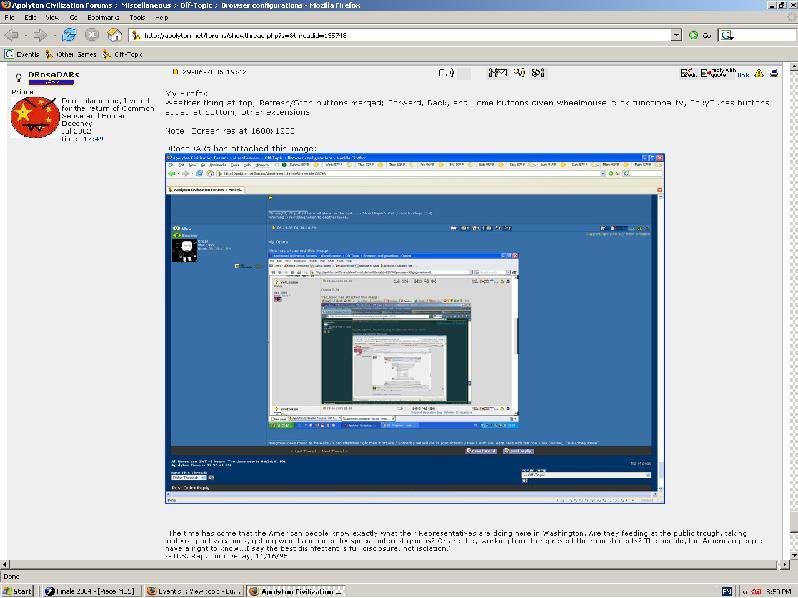Click the attached screenshot image in the post
This screenshot has height=598, width=798.
point(413,330)
